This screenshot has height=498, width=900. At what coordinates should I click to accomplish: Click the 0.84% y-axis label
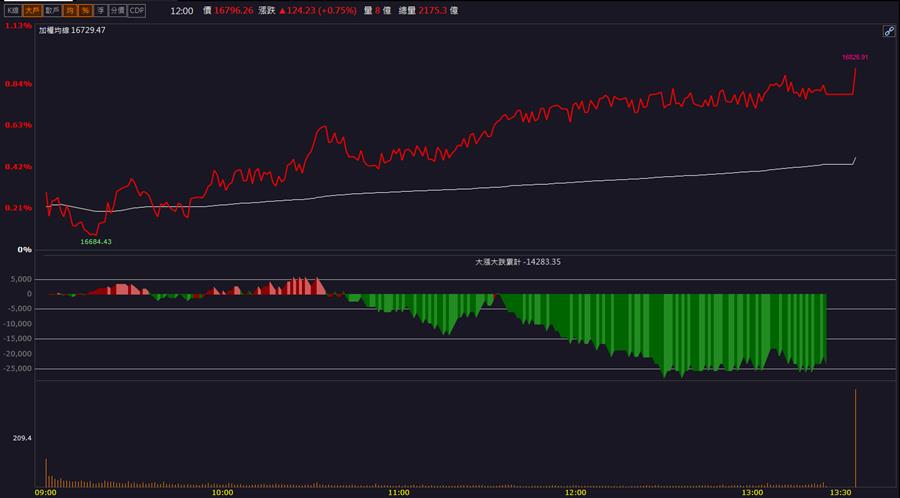(18, 84)
